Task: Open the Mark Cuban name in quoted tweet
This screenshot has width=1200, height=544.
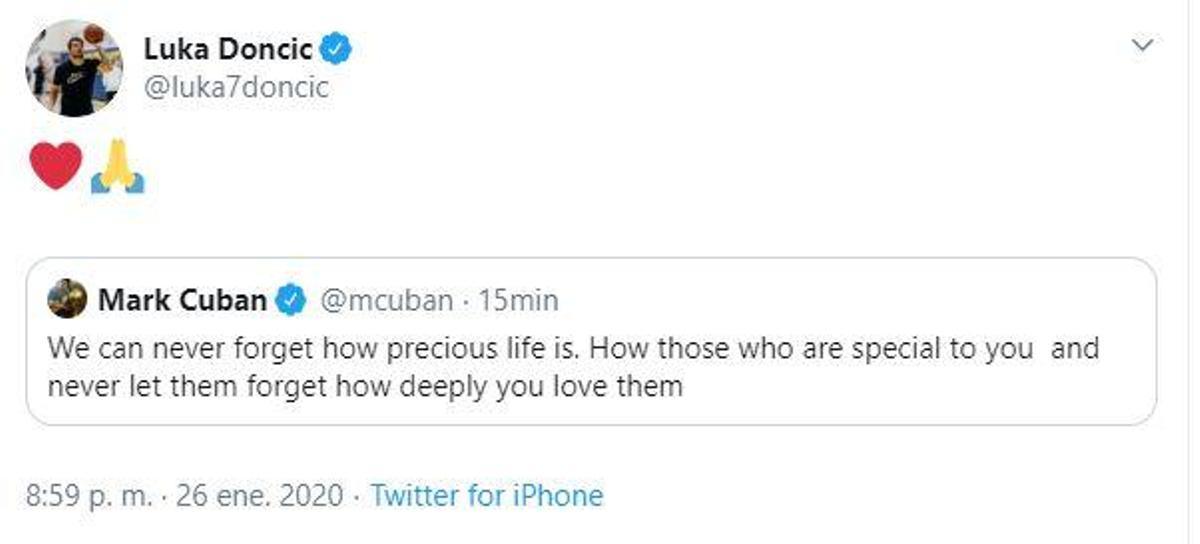Action: click(183, 299)
